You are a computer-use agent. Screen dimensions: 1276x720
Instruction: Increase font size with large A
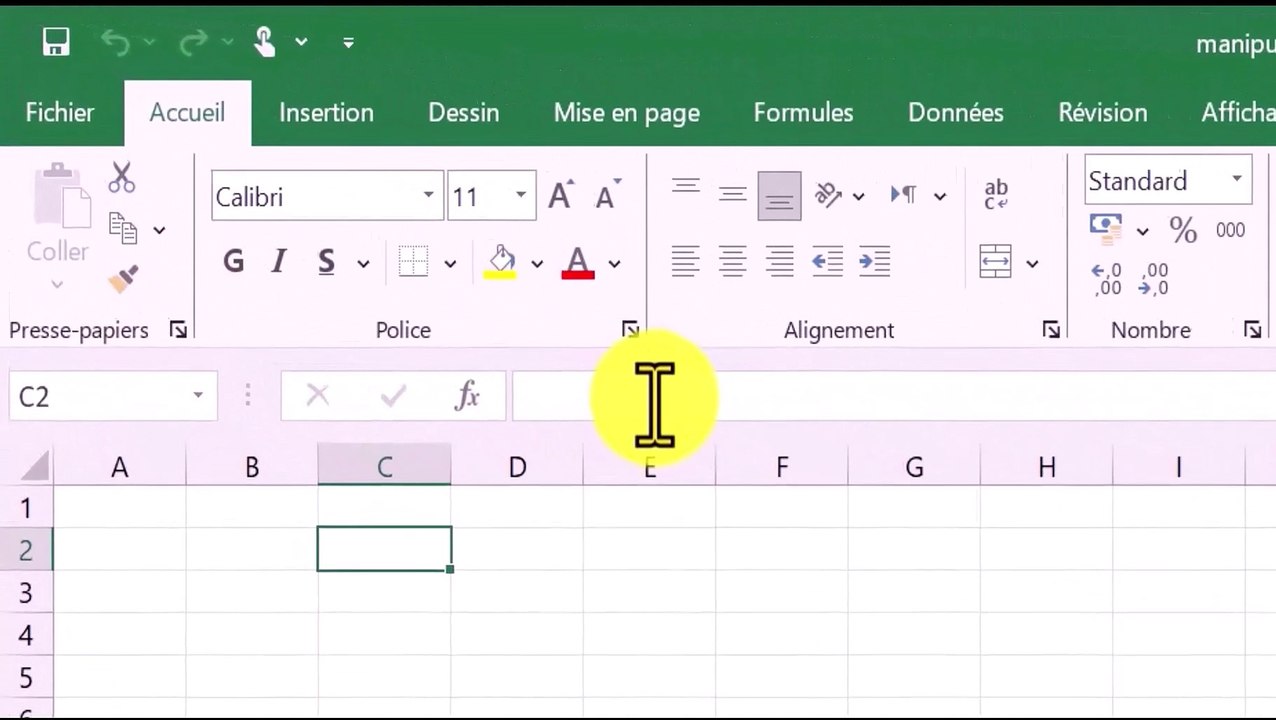[x=561, y=196]
